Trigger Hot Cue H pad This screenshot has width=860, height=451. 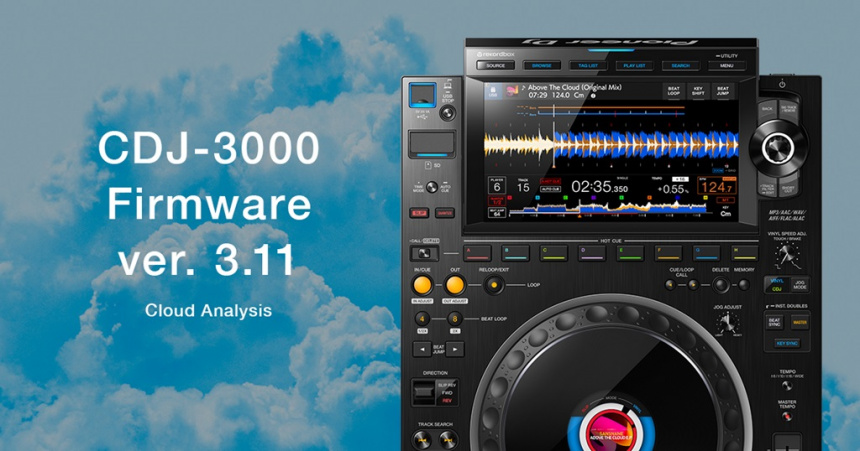click(744, 253)
